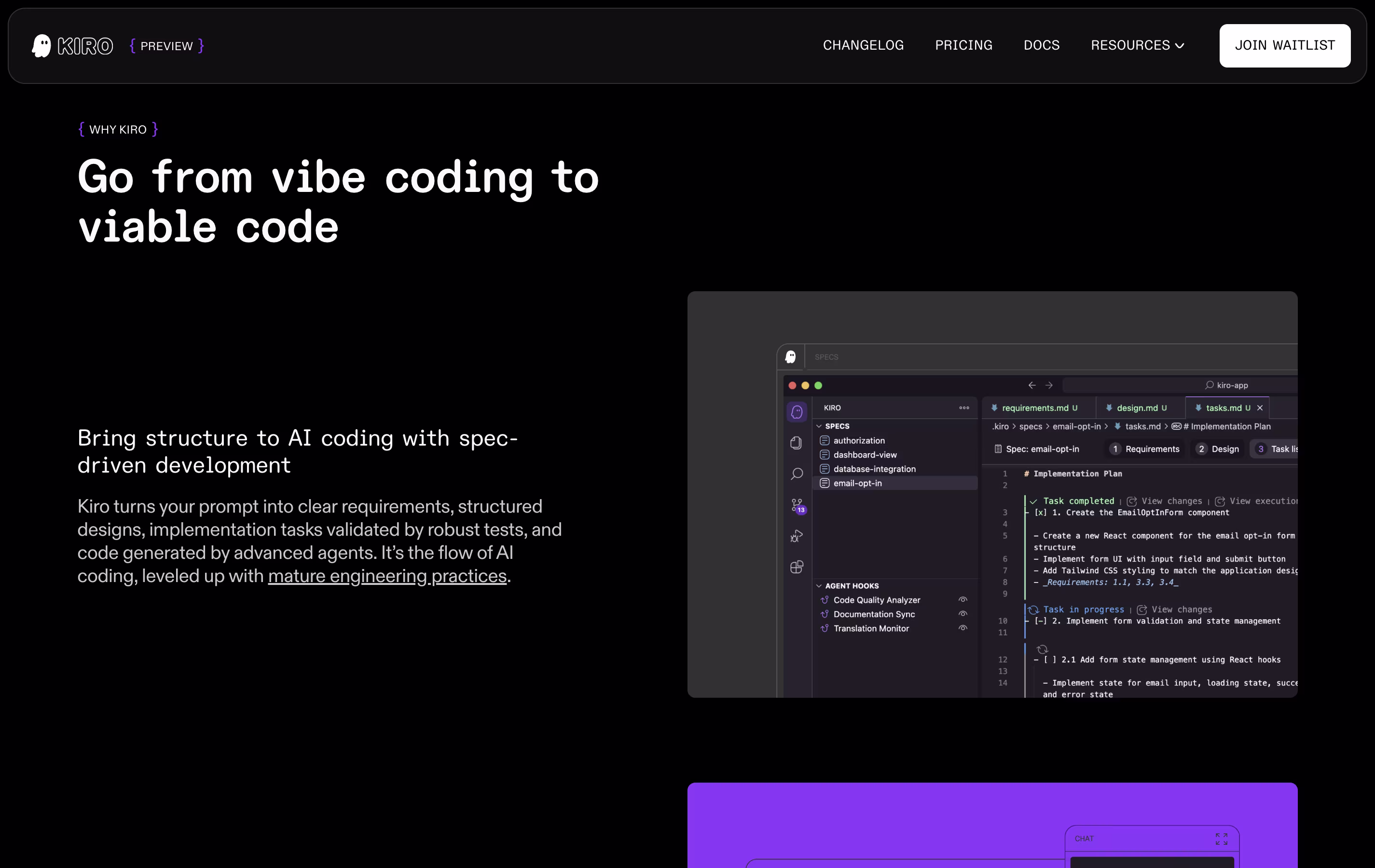Follow the mature engineering practices link
1375x868 pixels.
click(x=387, y=576)
